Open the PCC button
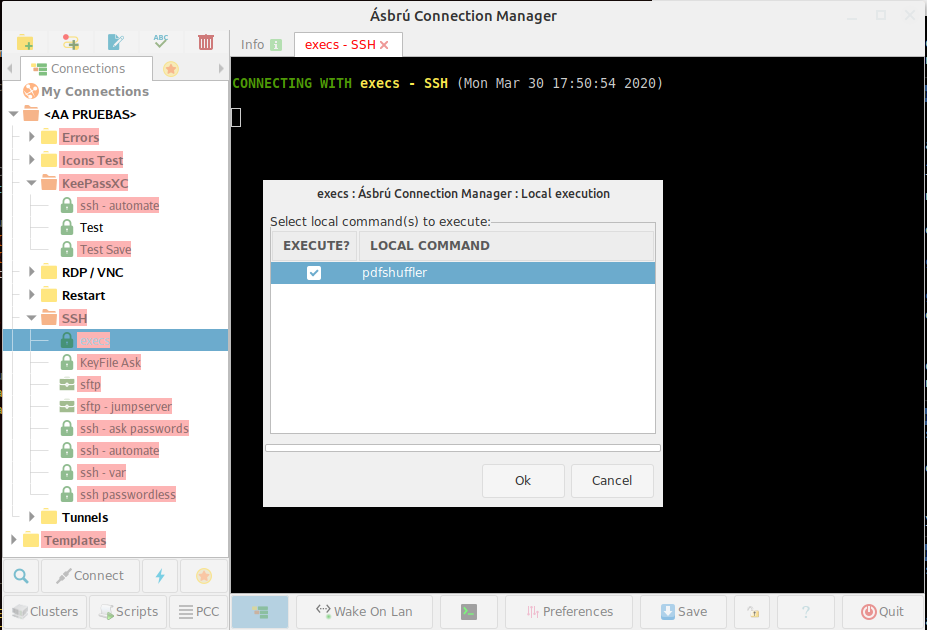Image resolution: width=927 pixels, height=630 pixels. [x=199, y=612]
